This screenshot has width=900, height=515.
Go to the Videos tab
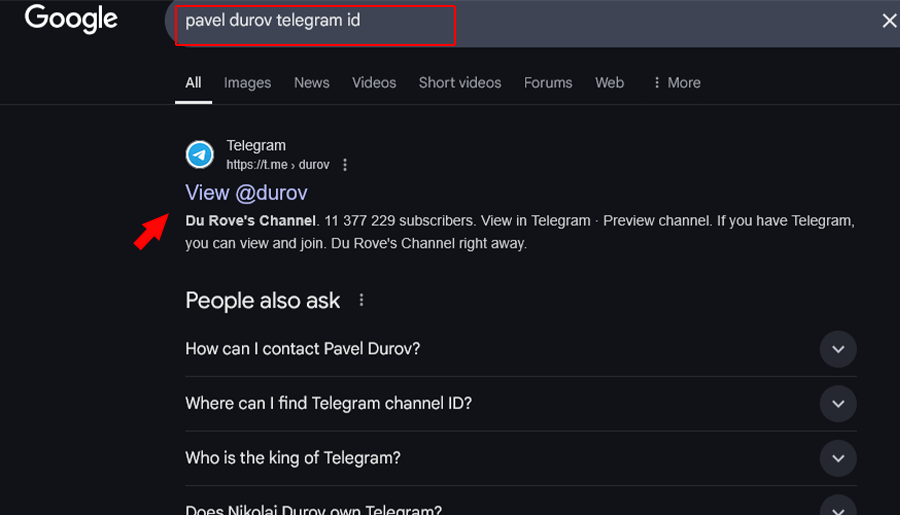pyautogui.click(x=374, y=83)
